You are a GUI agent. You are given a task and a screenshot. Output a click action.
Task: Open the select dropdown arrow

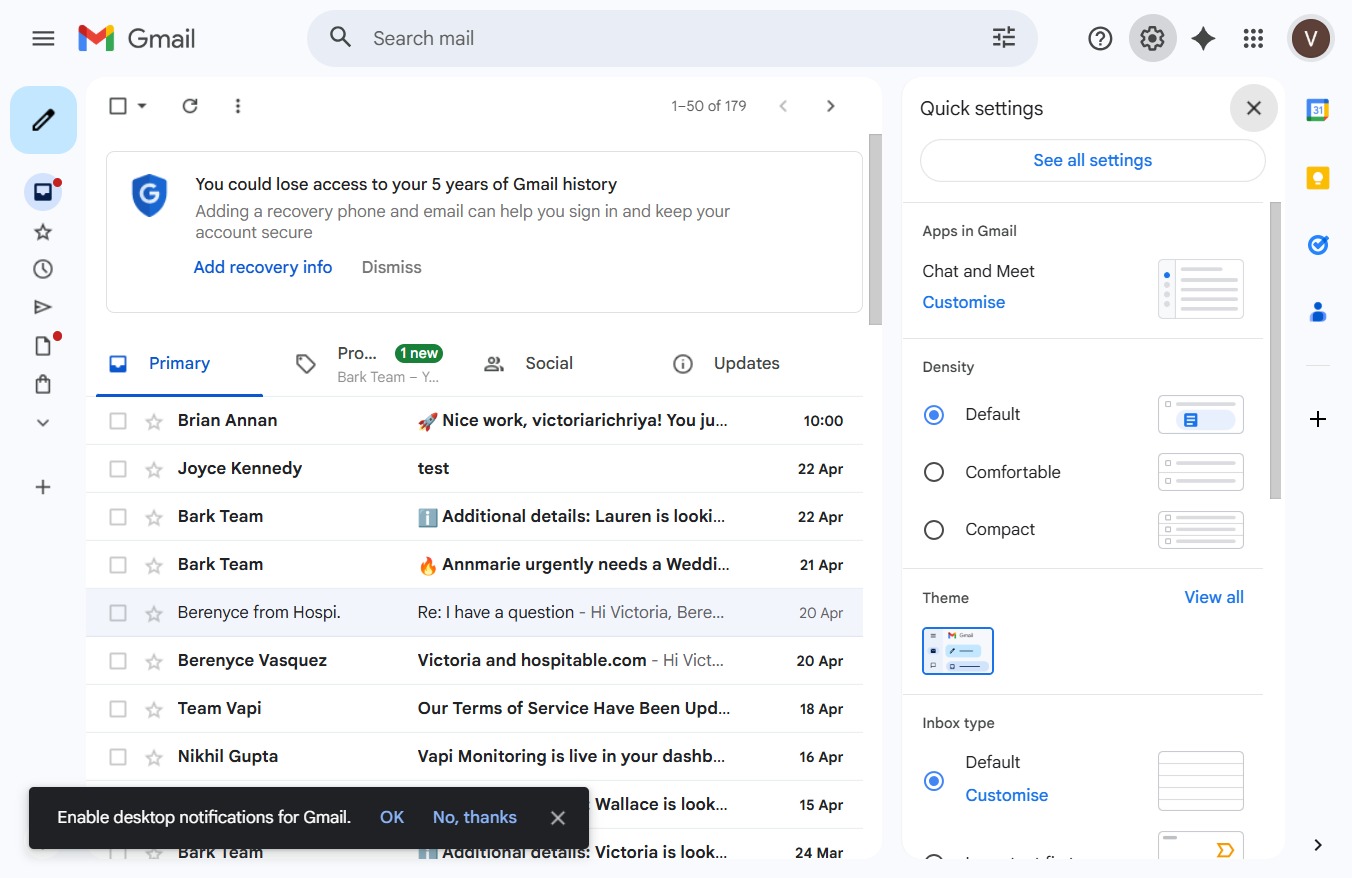point(142,106)
